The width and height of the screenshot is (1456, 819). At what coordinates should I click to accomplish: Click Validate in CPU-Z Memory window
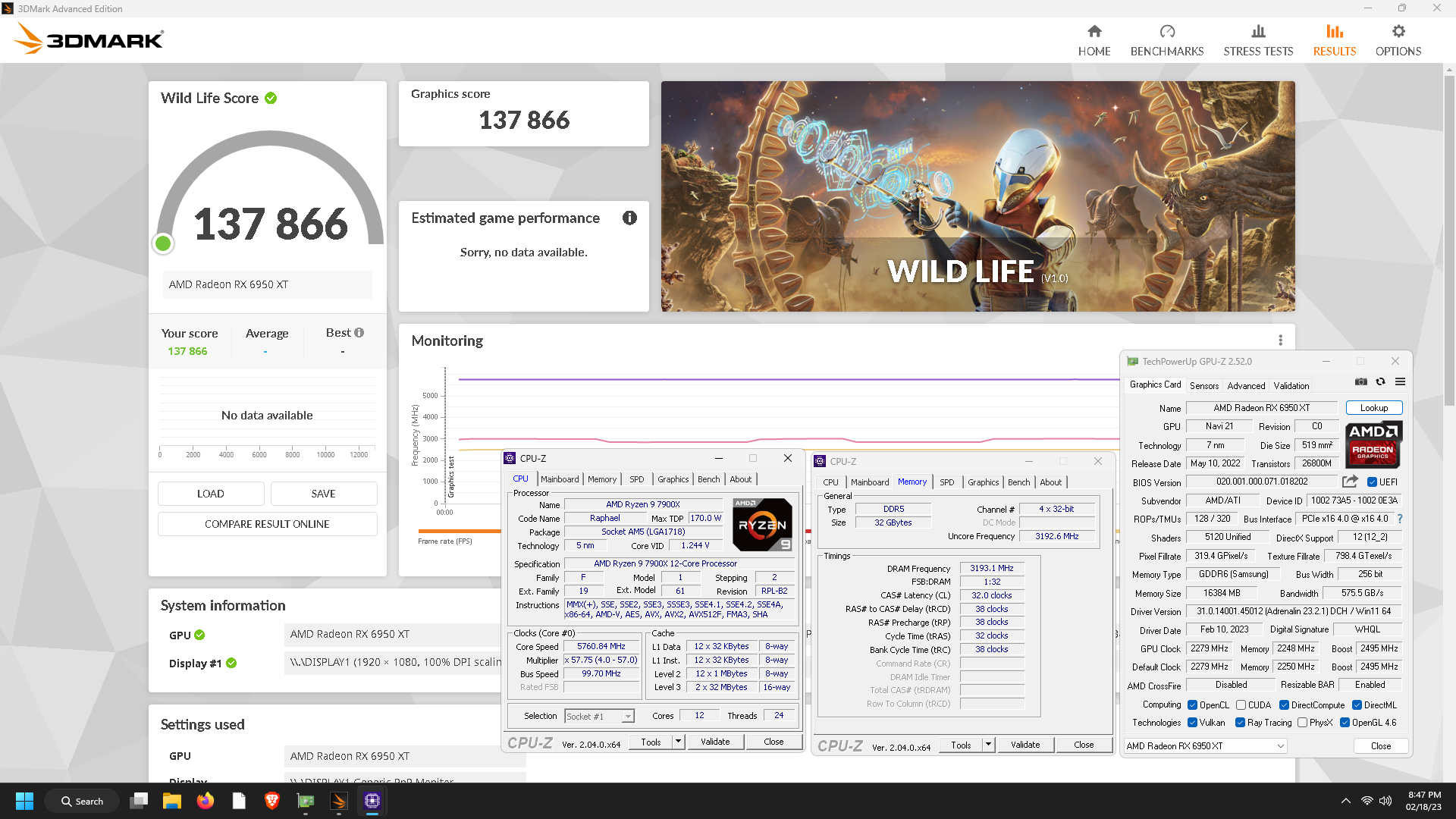point(1025,745)
